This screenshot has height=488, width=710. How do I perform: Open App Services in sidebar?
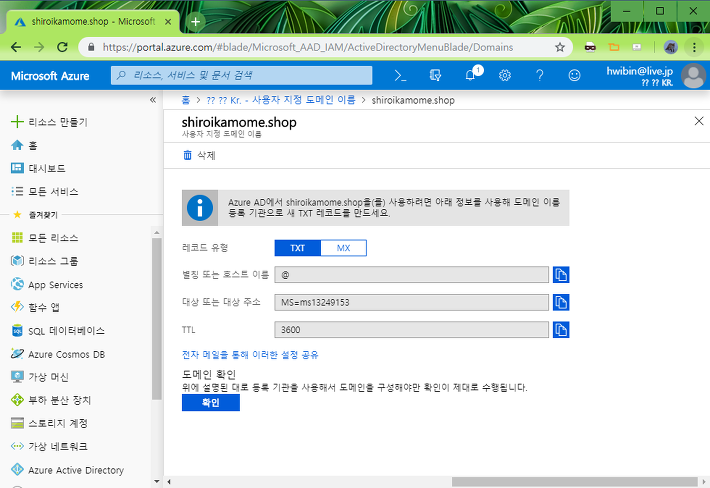point(47,284)
